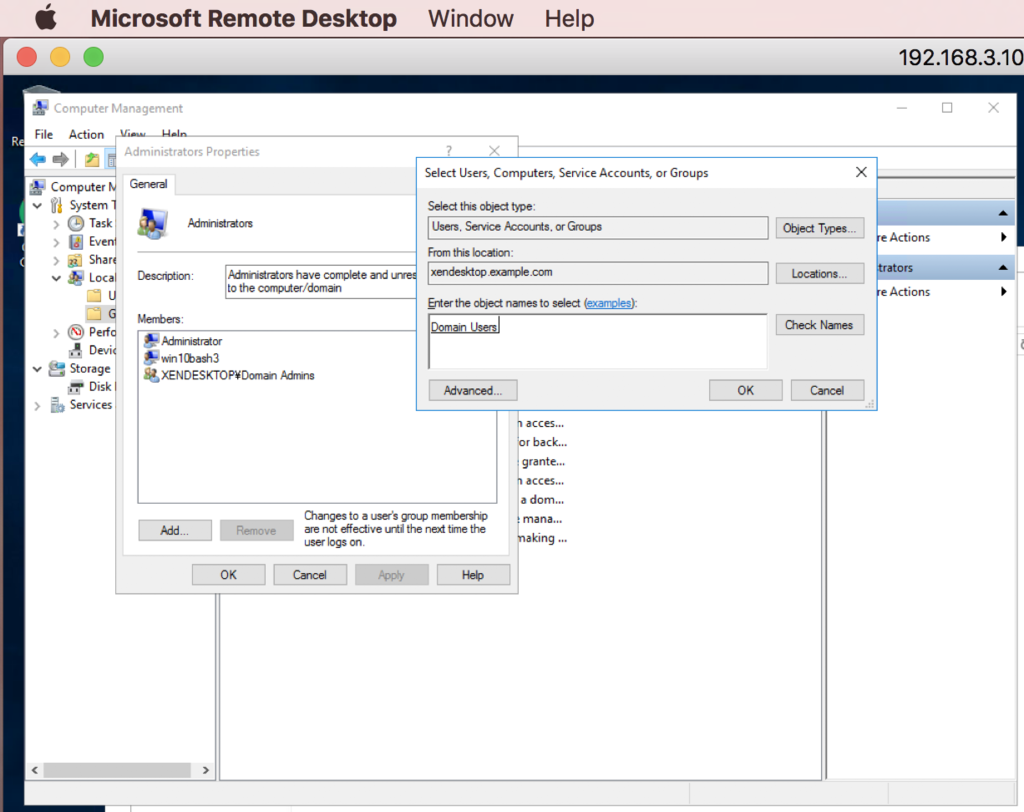Close the Select Users dialog
Image resolution: width=1024 pixels, height=812 pixels.
tap(861, 172)
